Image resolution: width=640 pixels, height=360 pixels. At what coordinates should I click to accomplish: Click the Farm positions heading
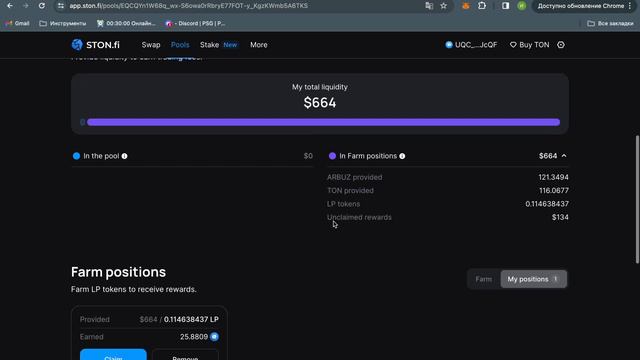tap(118, 272)
